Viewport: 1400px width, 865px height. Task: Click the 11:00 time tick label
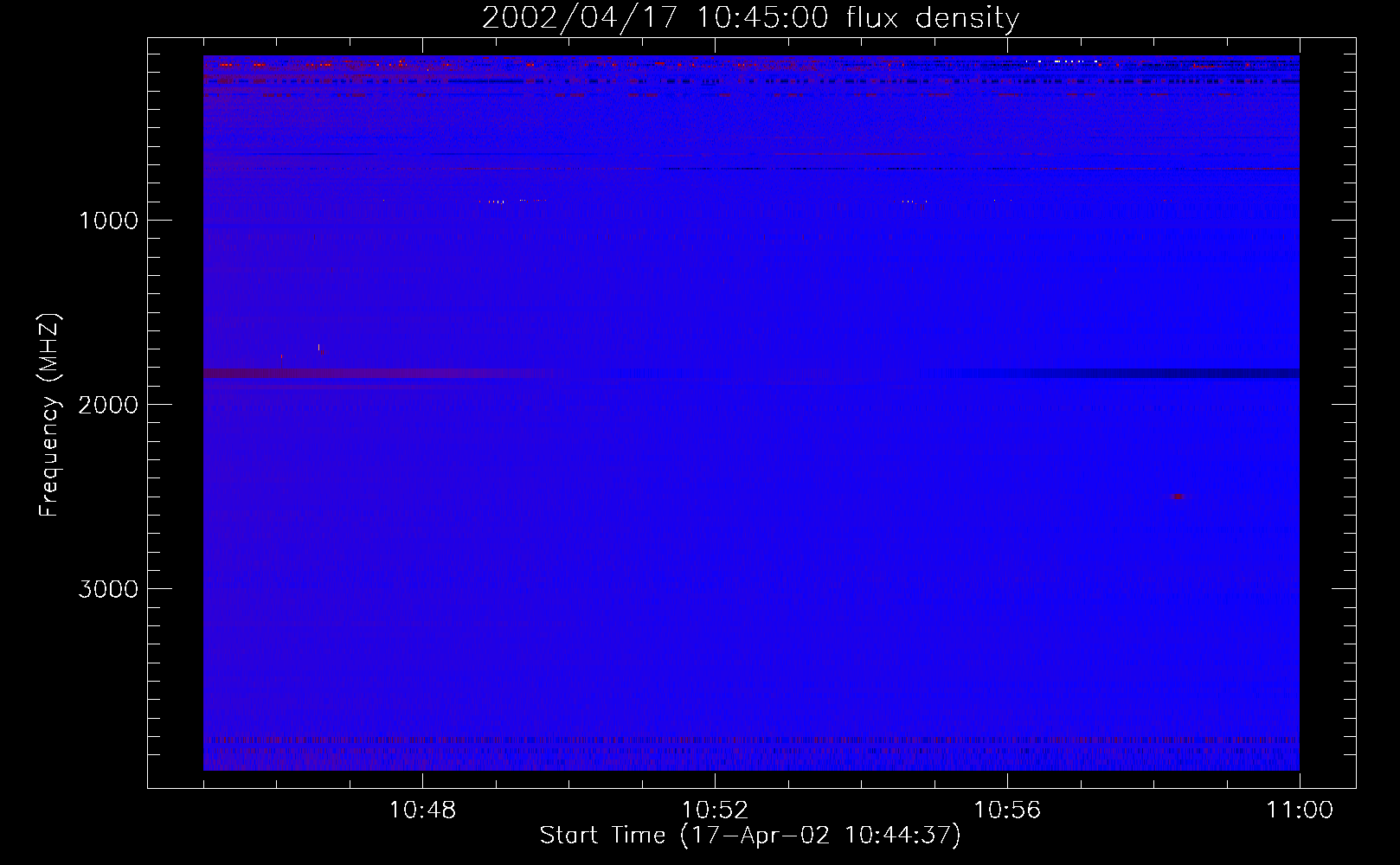[x=1300, y=811]
